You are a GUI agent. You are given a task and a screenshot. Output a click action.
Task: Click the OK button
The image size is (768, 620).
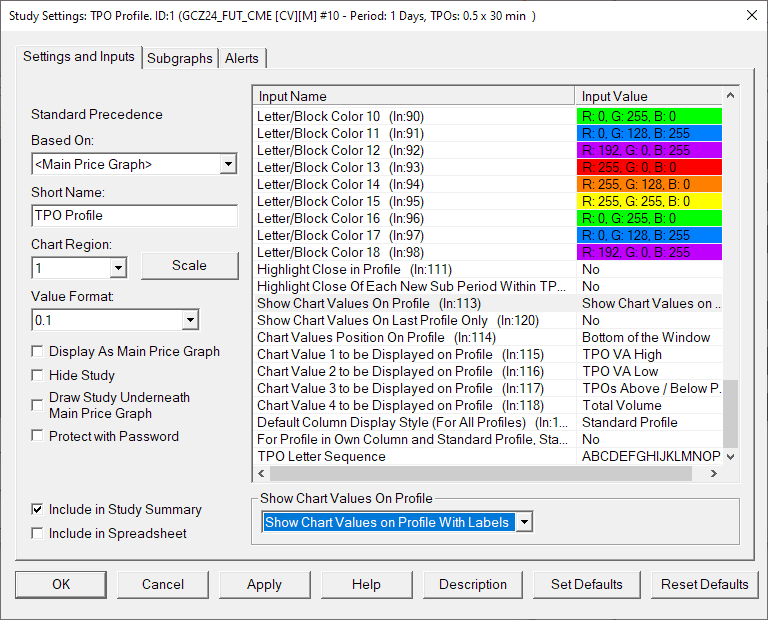(61, 584)
